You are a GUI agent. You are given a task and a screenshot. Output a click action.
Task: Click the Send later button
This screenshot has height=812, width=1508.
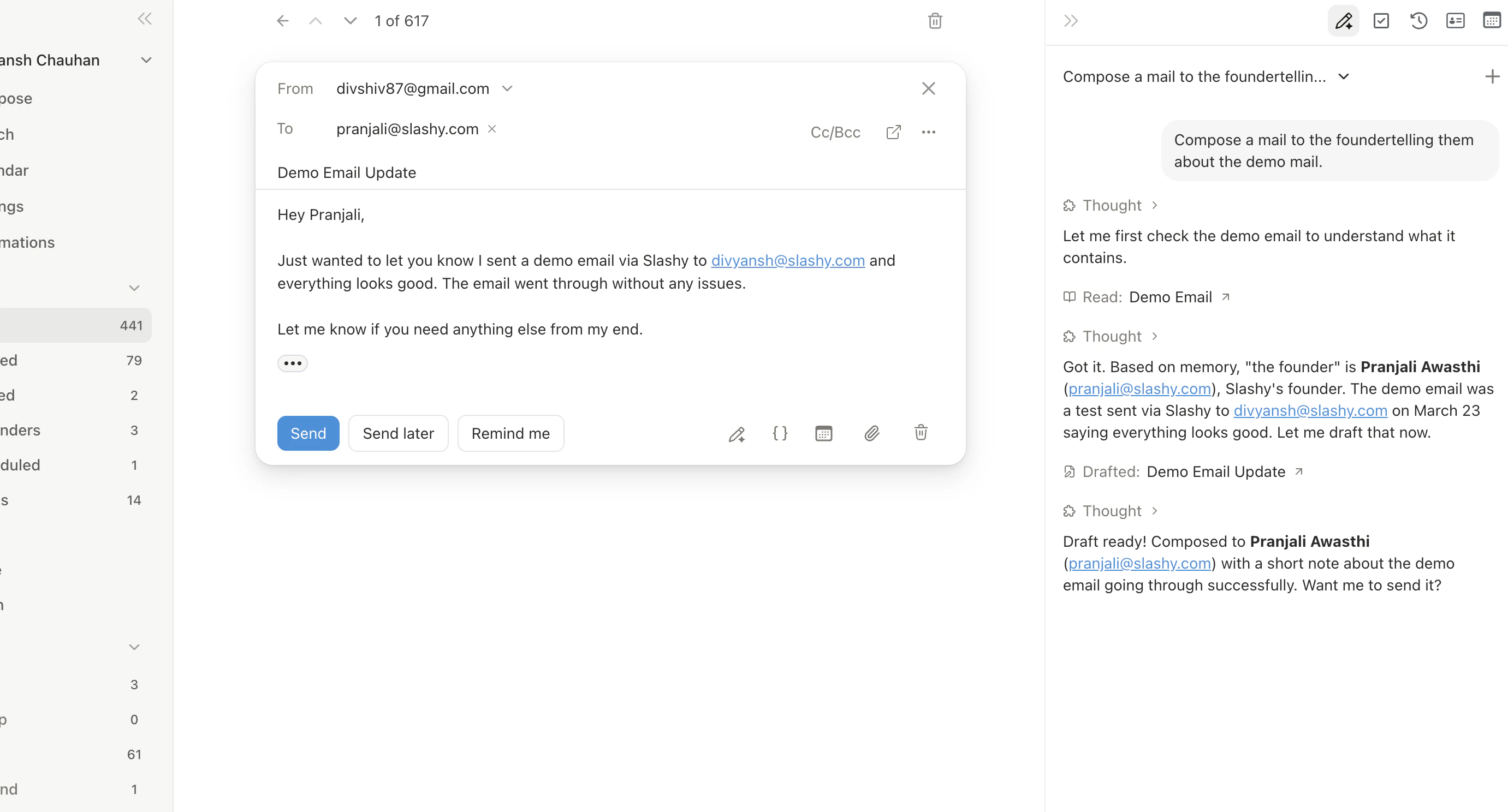click(x=398, y=433)
